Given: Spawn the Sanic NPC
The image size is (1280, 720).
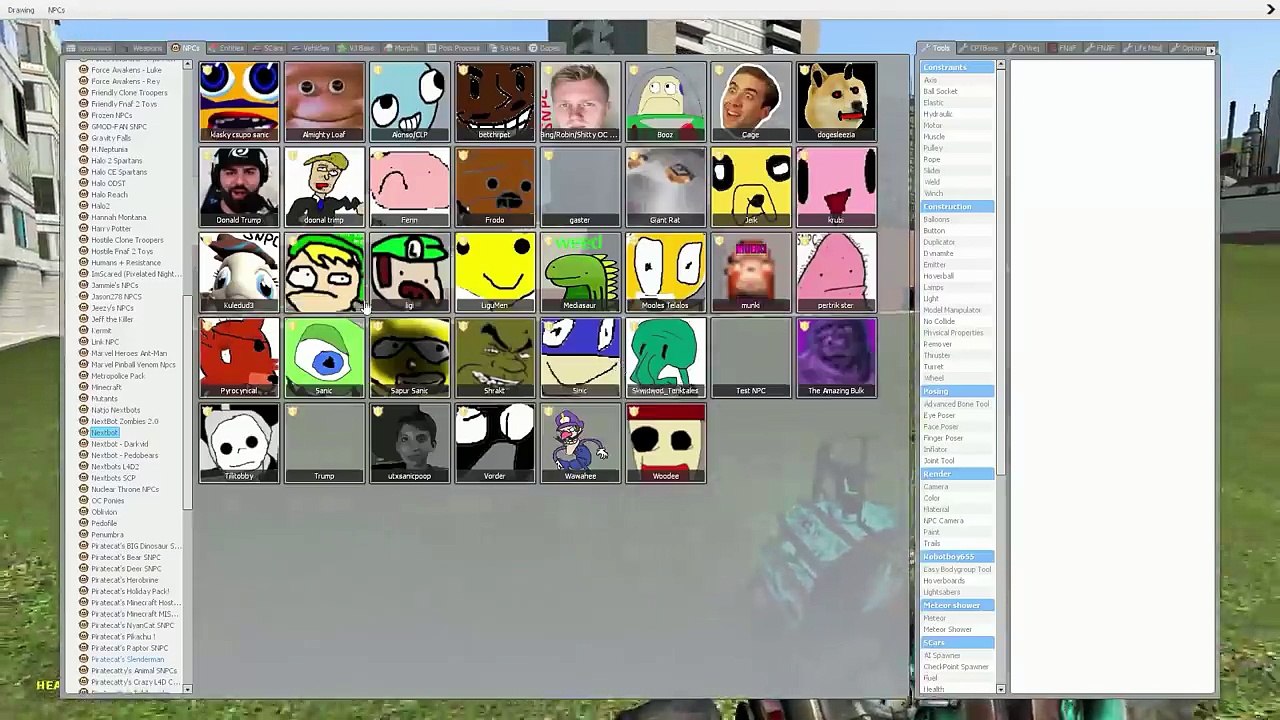Looking at the screenshot, I should 324,358.
